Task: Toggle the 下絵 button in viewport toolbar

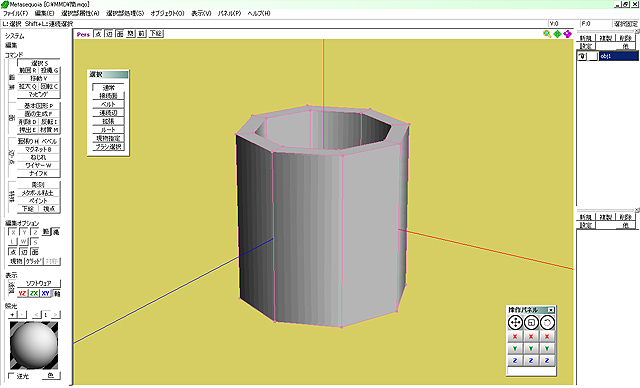Action: point(156,34)
